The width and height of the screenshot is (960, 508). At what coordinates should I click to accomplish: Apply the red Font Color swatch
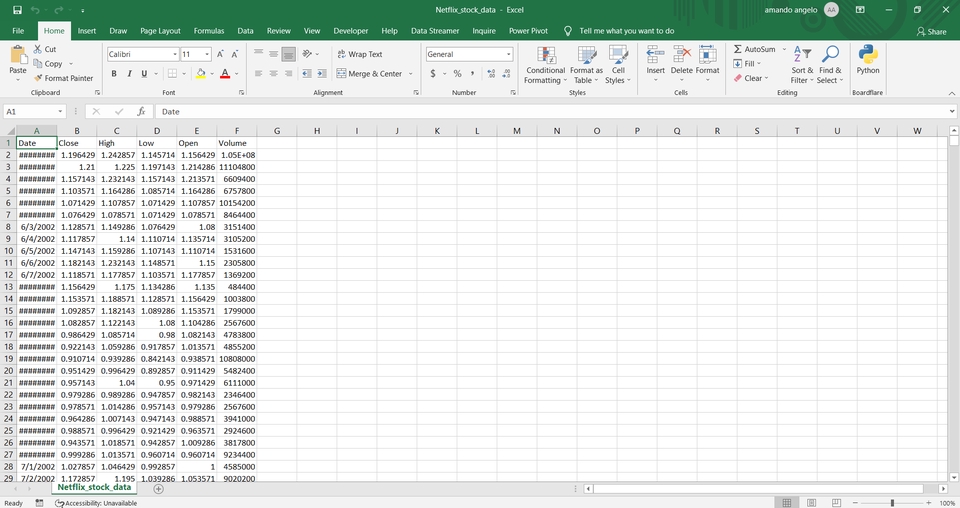click(225, 73)
